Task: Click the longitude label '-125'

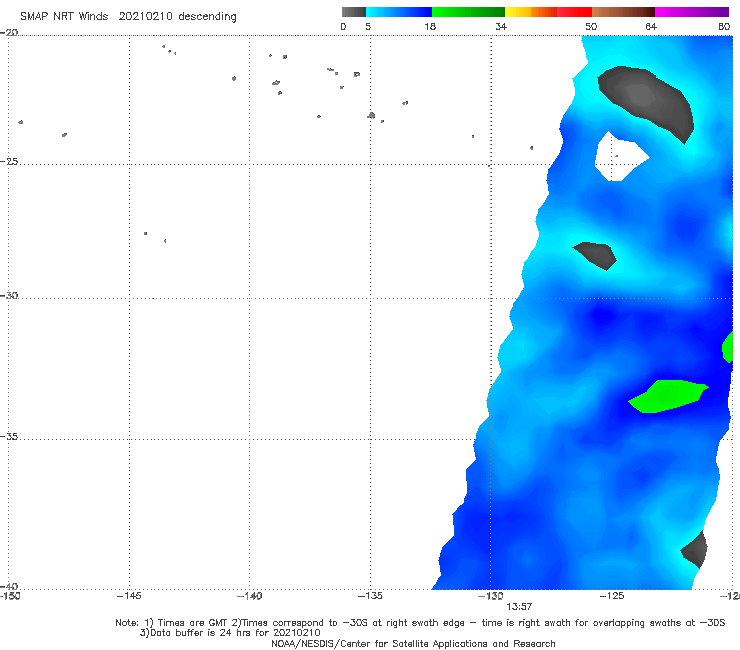Action: click(612, 596)
